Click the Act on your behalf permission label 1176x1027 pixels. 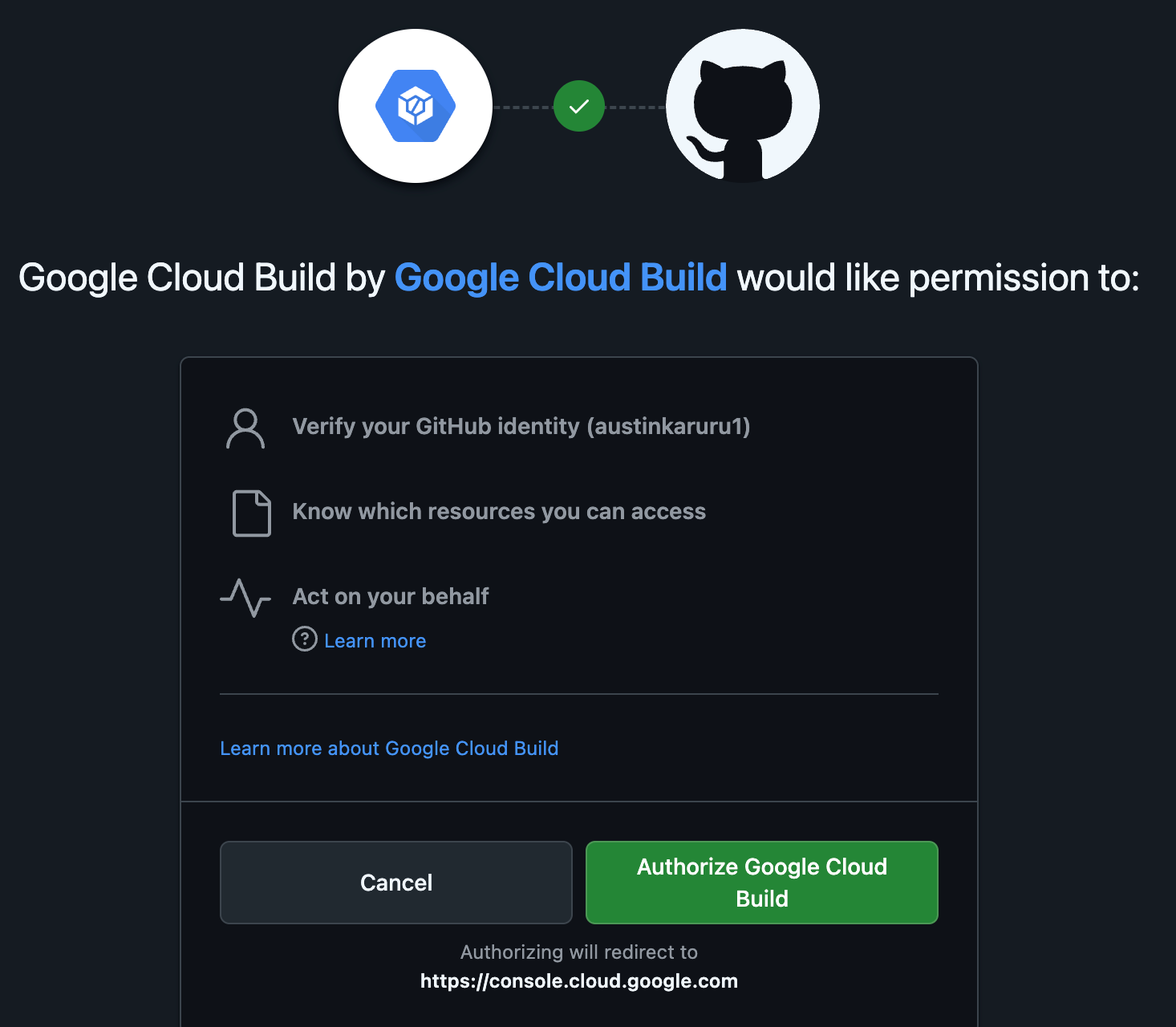[390, 596]
